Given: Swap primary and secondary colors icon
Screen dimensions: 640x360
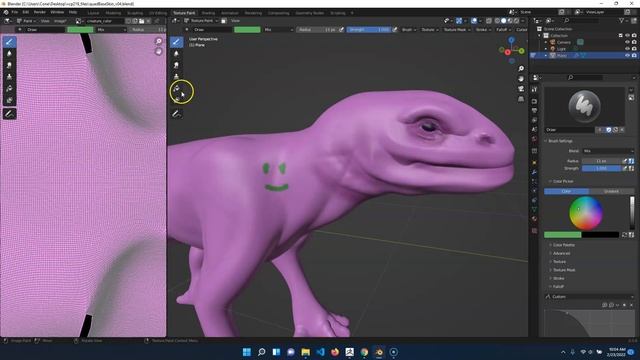Looking at the screenshot, I should 624,235.
